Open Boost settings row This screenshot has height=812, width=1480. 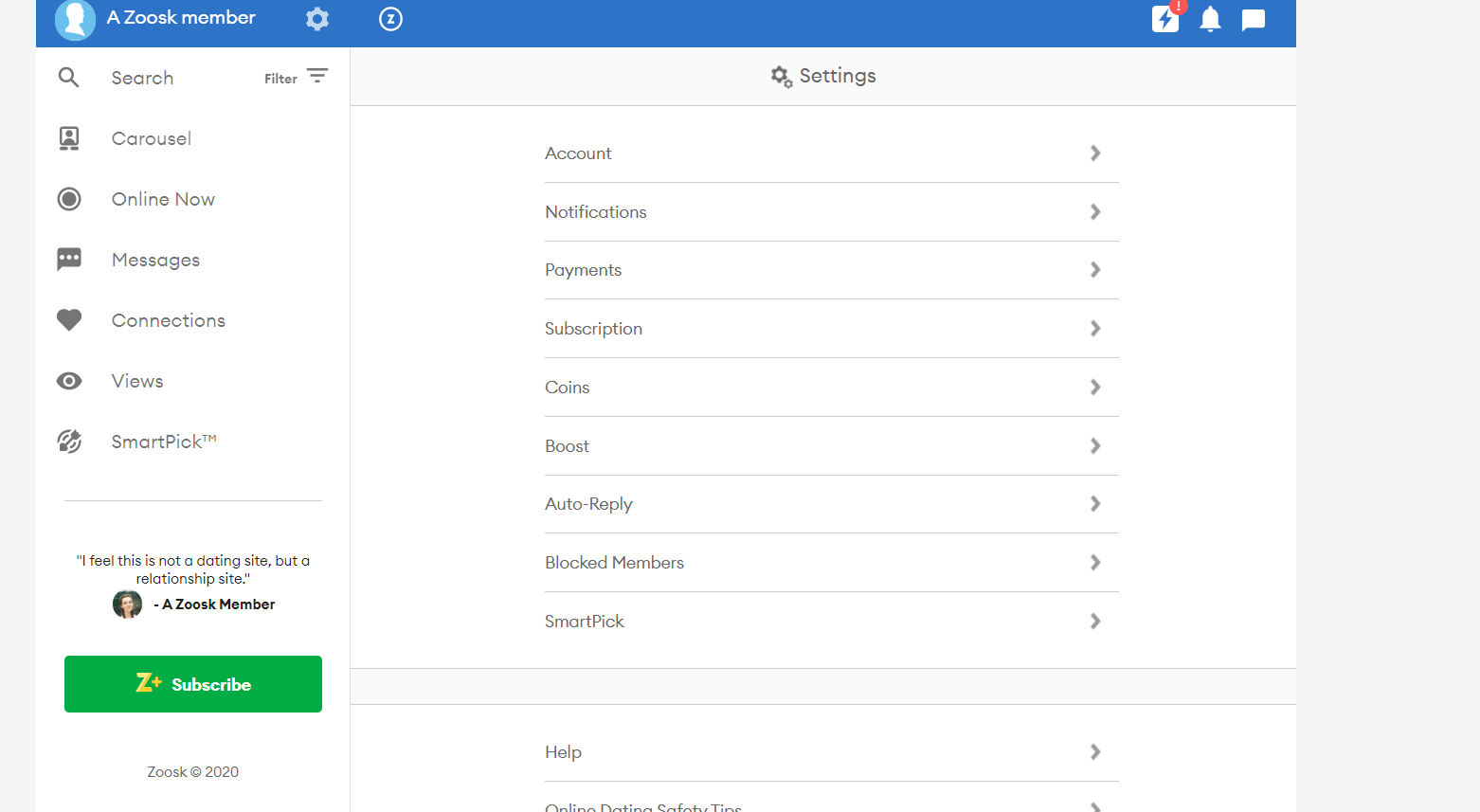(832, 446)
